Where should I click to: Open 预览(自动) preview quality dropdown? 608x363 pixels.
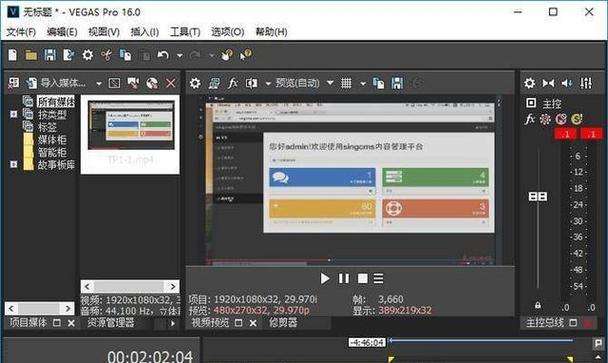point(304,83)
